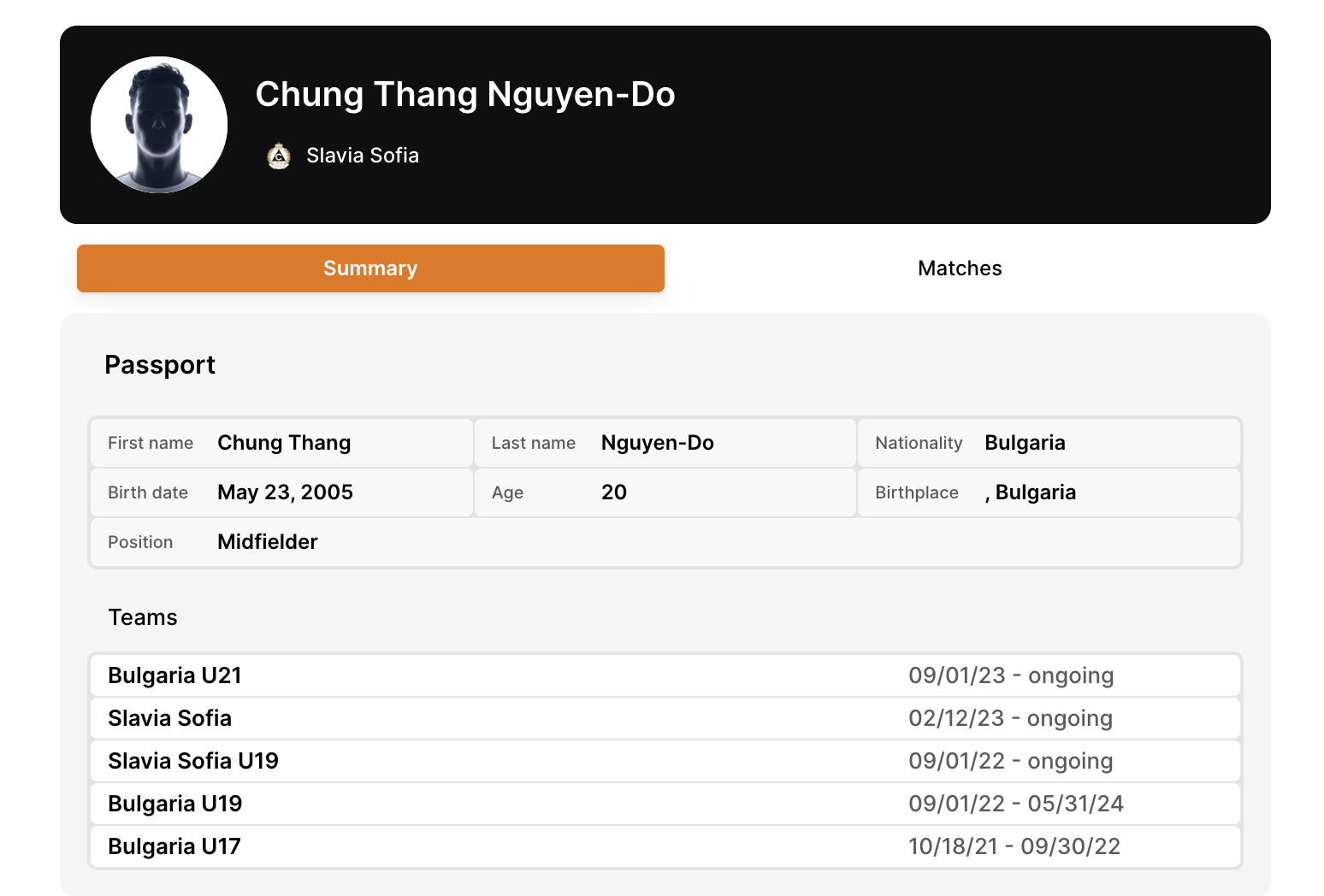The height and width of the screenshot is (896, 1324).
Task: Click the player name heading Chung Thang Nguyen-Do
Action: pyautogui.click(x=464, y=95)
